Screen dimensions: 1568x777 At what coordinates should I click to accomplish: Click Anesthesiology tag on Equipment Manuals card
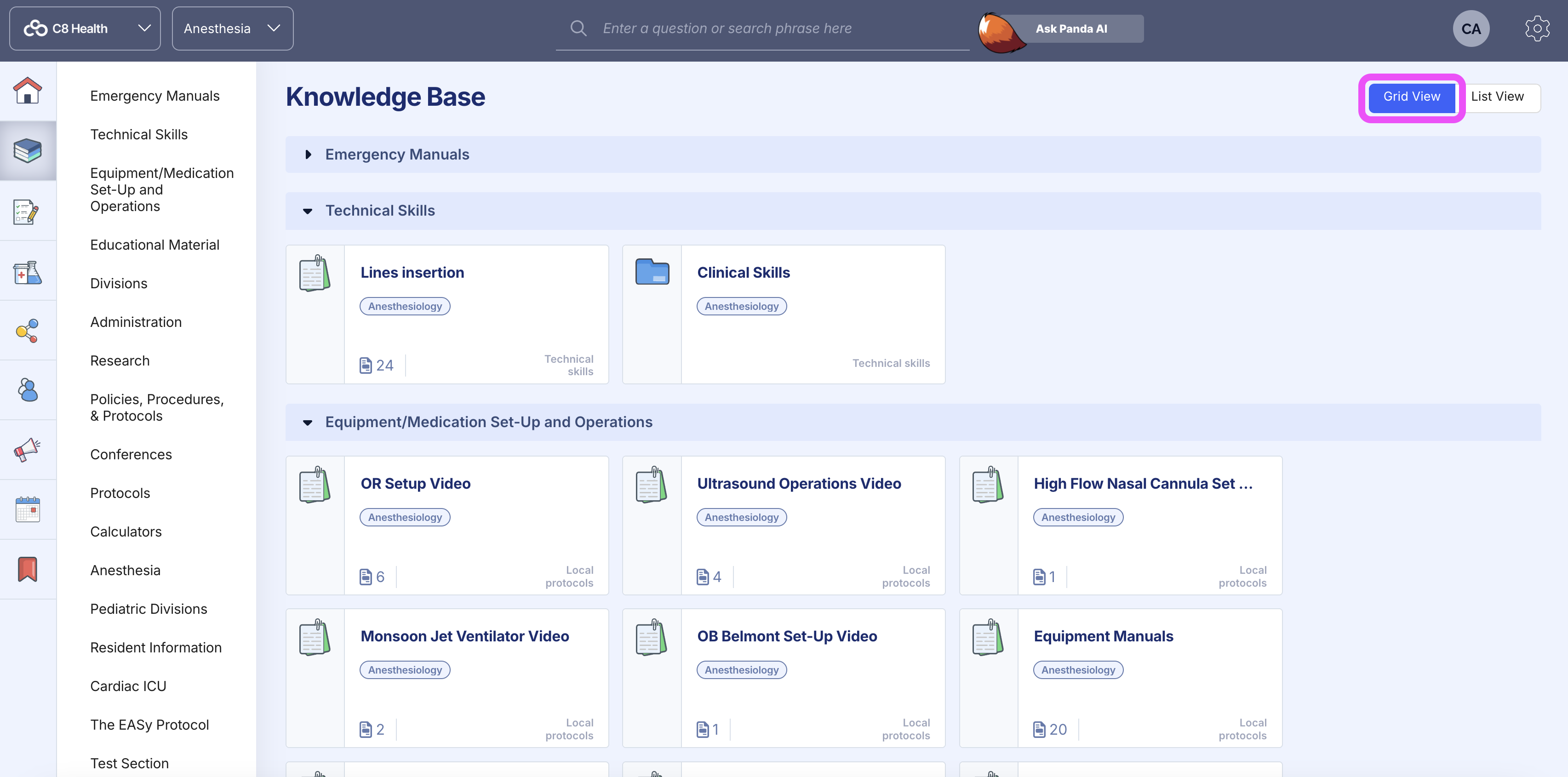click(1078, 670)
